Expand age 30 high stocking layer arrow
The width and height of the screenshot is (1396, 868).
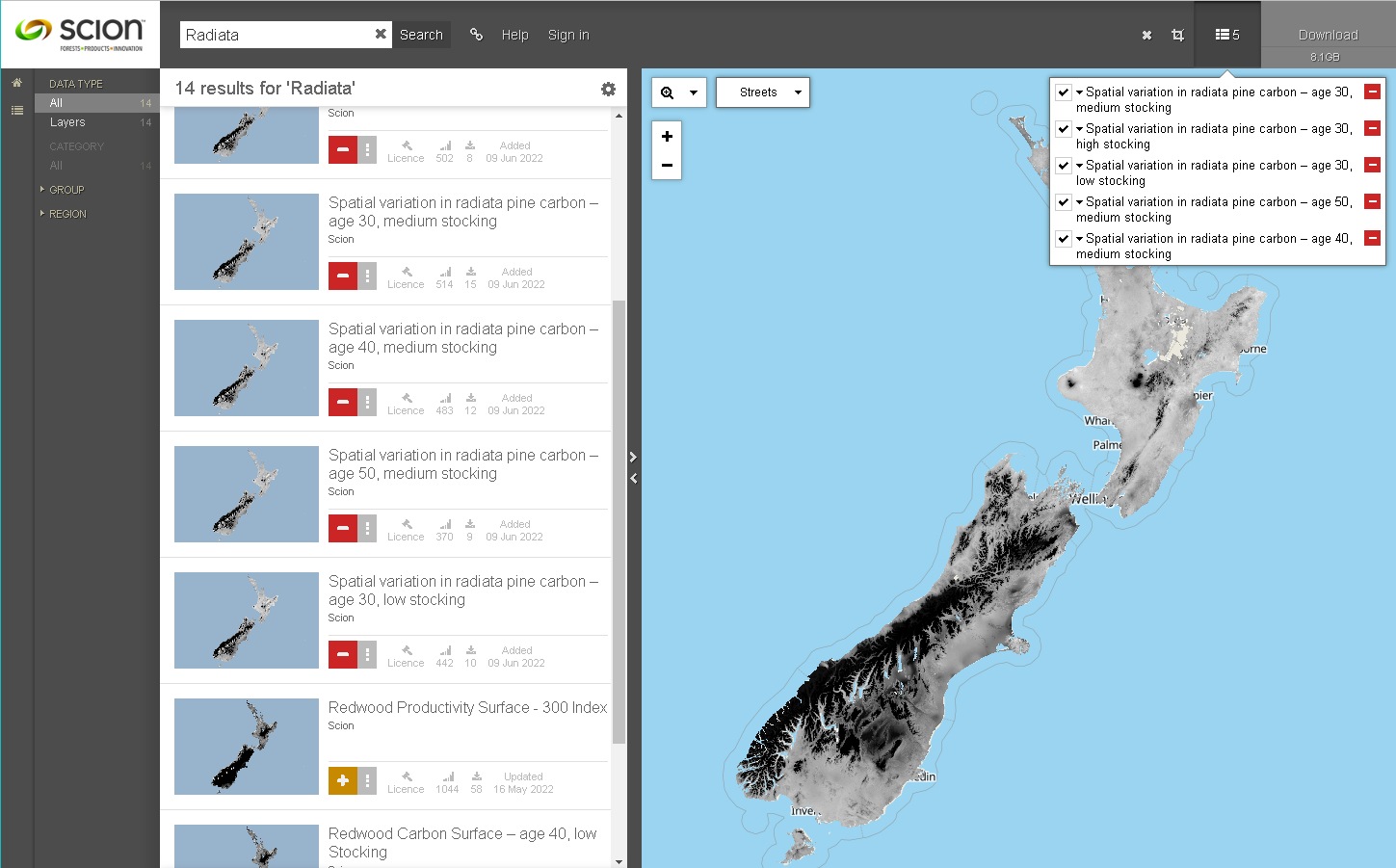point(1080,129)
